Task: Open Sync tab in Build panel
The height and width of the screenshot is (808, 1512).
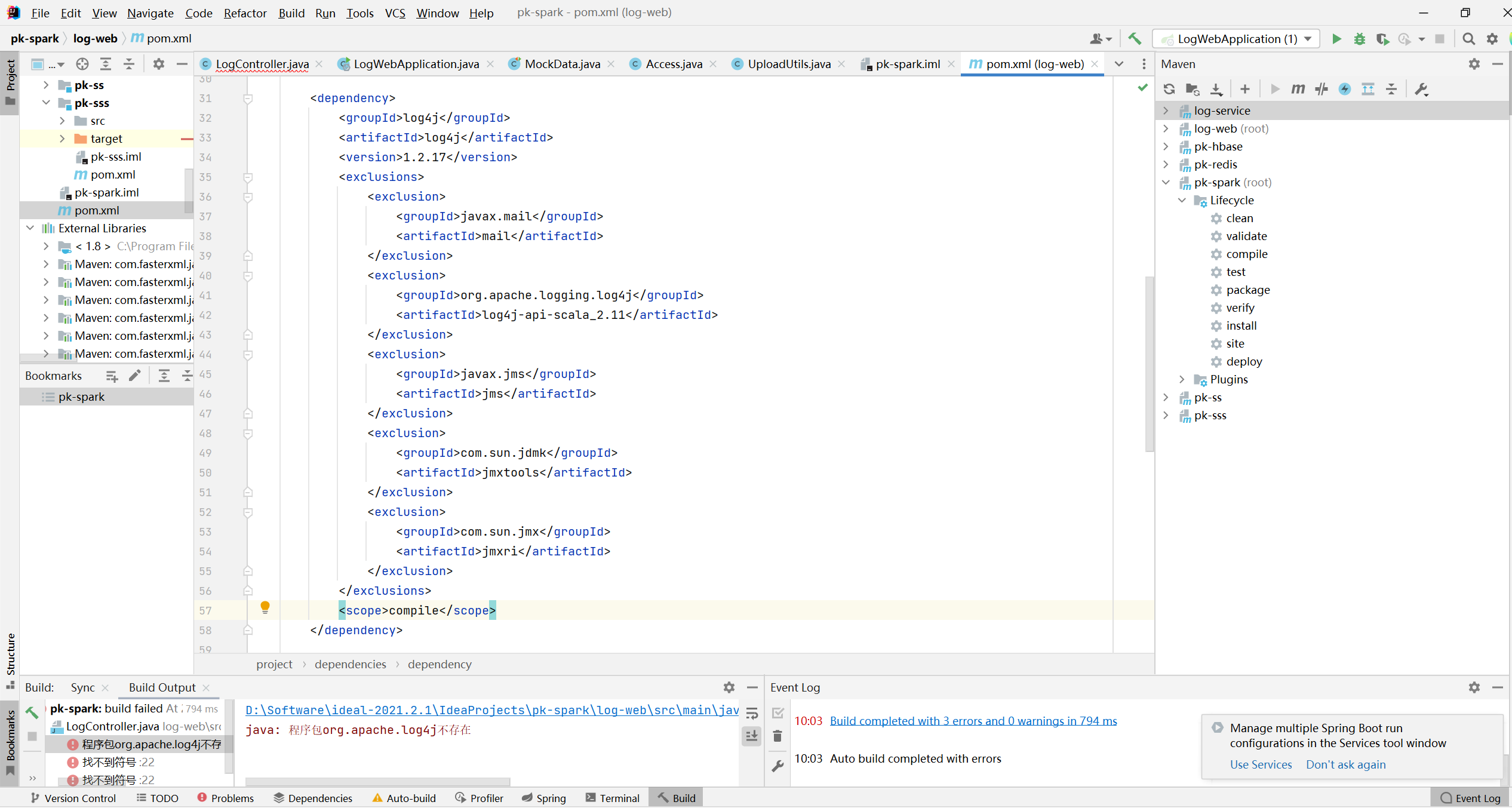Action: point(83,687)
